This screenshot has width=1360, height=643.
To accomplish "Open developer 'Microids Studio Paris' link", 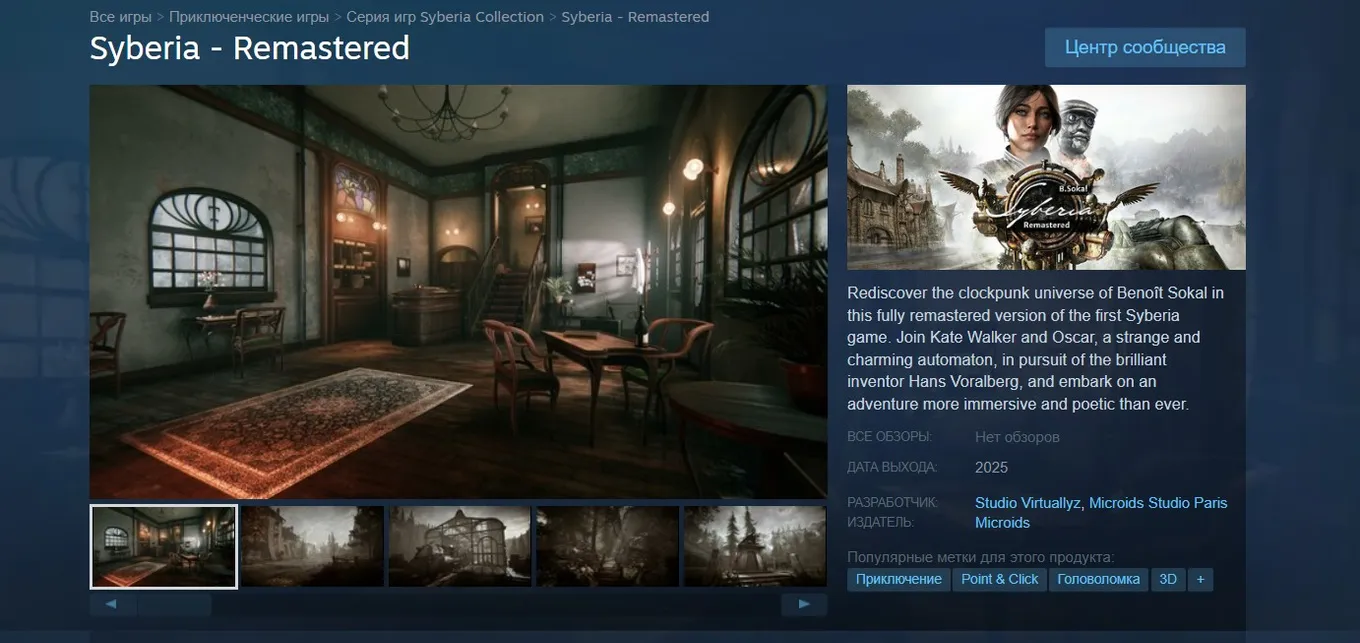I will pyautogui.click(x=1158, y=503).
